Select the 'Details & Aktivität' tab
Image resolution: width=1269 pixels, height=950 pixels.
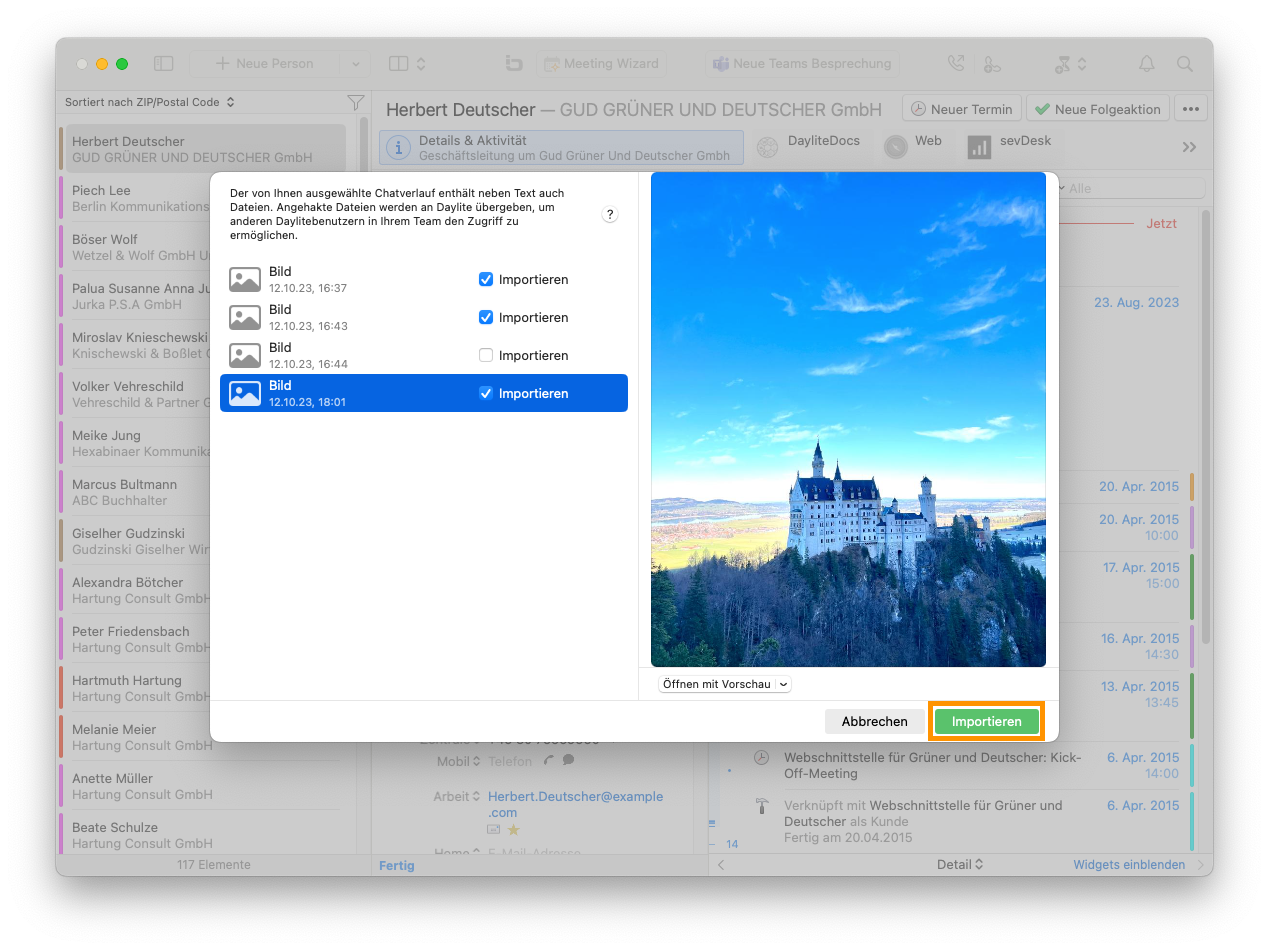[562, 147]
